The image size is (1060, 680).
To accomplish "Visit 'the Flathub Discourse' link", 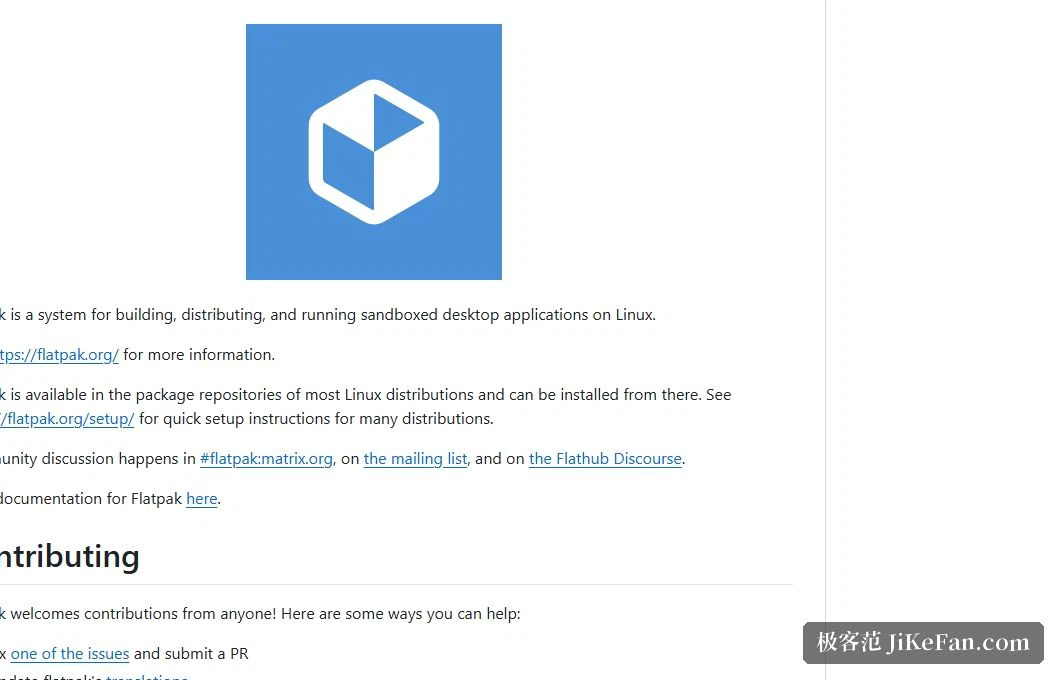I will coord(605,459).
